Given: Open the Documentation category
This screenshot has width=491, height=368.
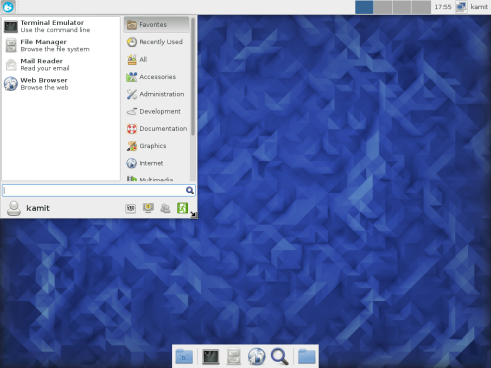Looking at the screenshot, I should [x=157, y=129].
